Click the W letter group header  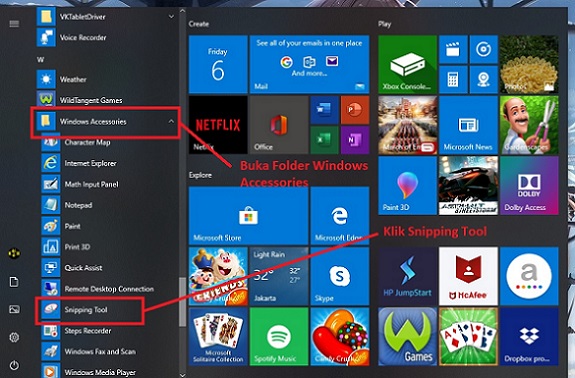coord(40,59)
